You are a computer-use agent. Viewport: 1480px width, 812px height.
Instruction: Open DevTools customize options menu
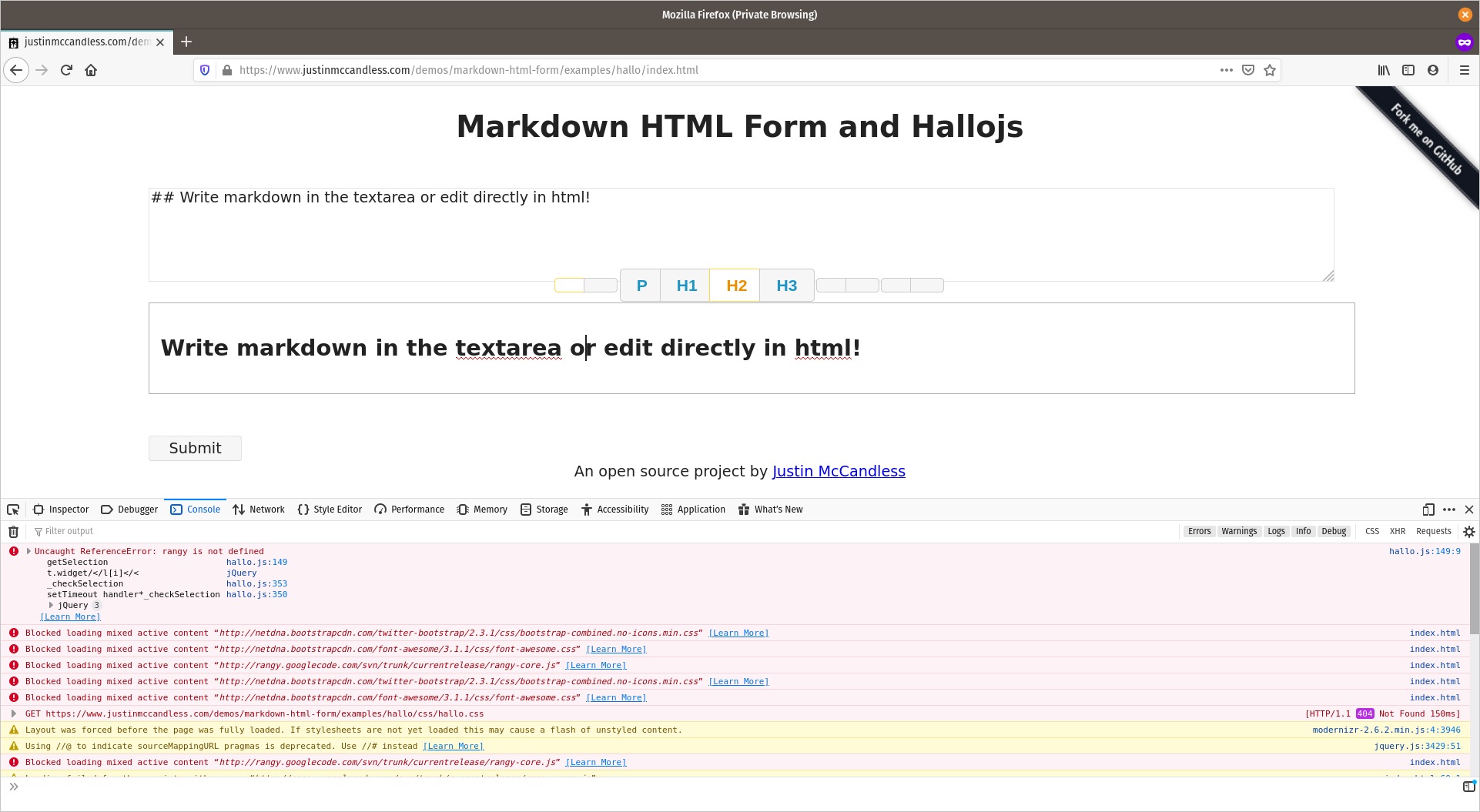point(1449,510)
